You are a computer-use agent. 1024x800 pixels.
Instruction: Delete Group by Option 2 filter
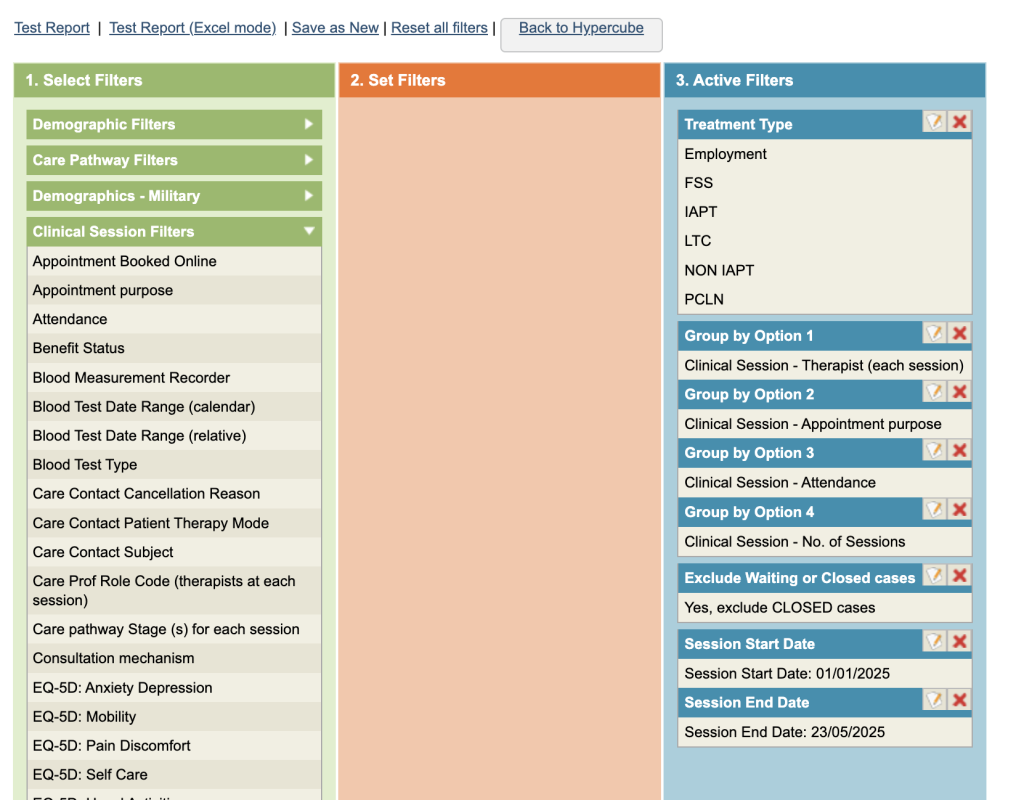(959, 392)
